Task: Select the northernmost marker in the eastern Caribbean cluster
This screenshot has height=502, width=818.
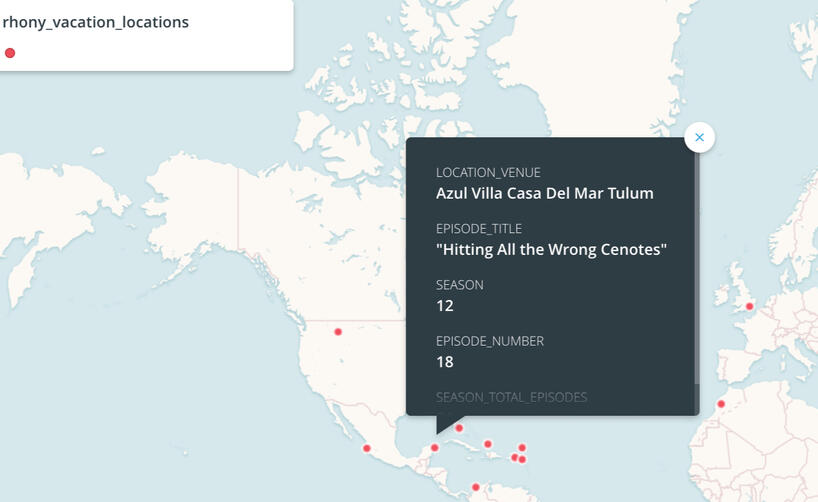Action: pyautogui.click(x=522, y=448)
